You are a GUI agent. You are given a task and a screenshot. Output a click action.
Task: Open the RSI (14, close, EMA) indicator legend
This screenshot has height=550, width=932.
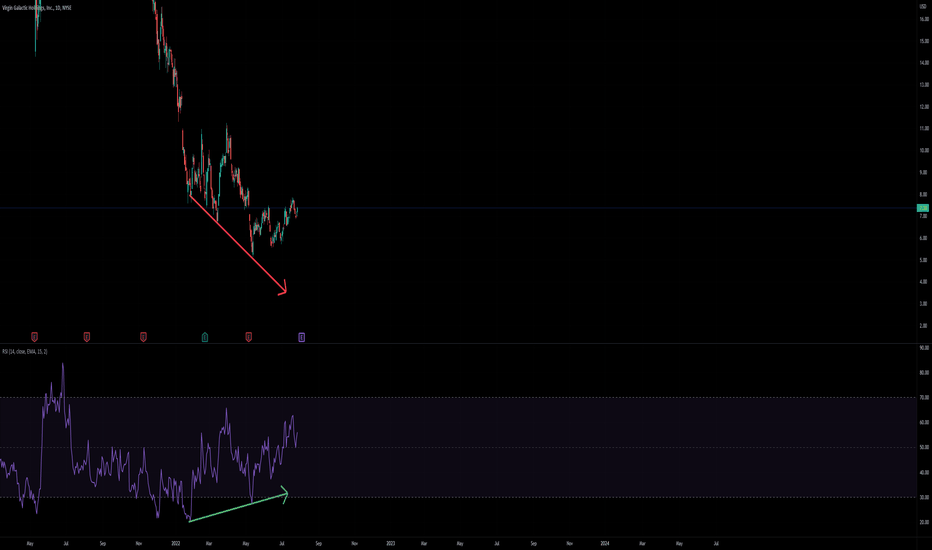tap(24, 351)
